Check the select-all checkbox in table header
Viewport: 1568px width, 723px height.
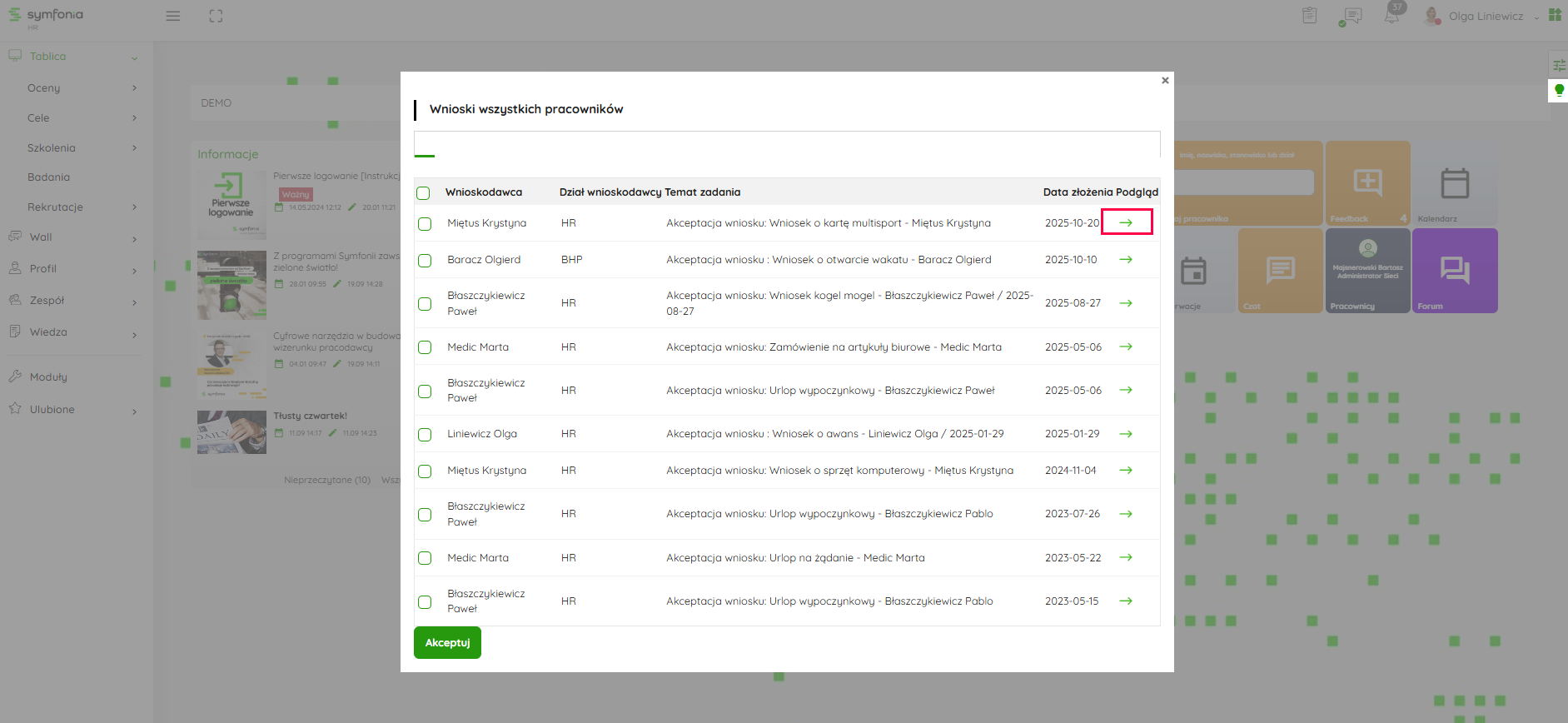(x=424, y=193)
